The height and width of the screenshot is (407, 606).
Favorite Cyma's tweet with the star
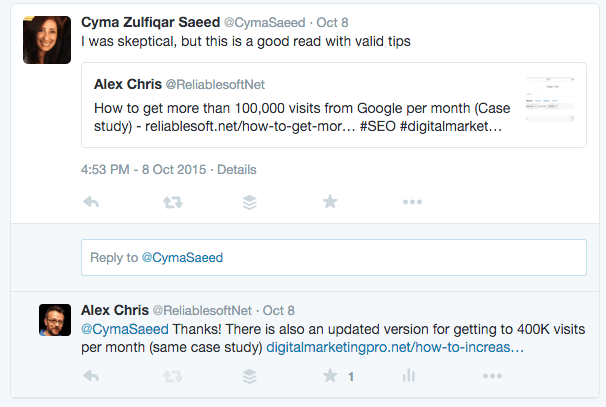330,201
